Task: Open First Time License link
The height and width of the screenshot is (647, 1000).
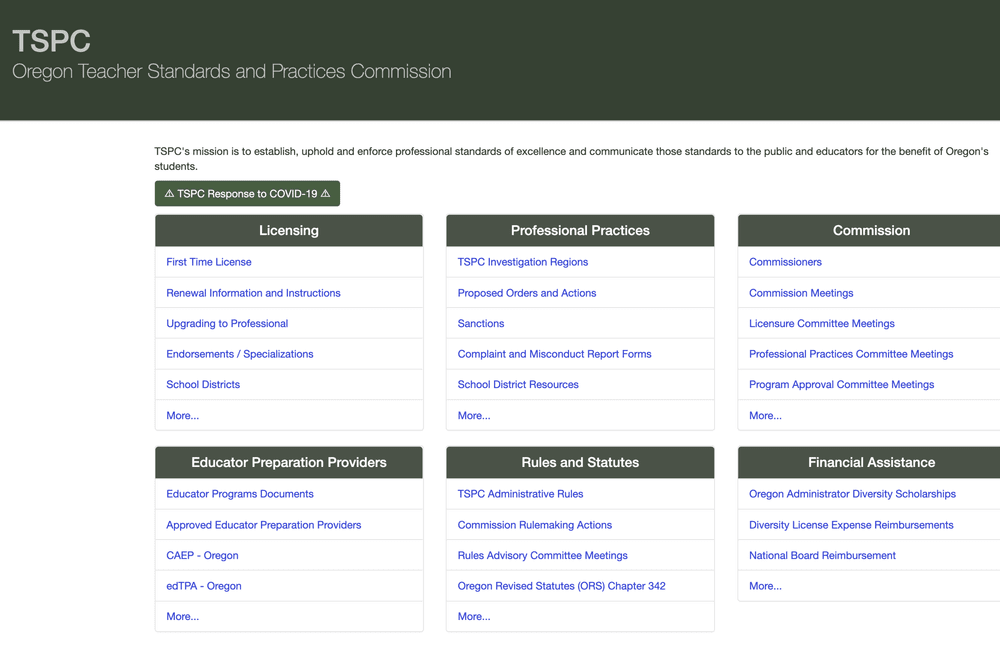Action: pyautogui.click(x=209, y=262)
